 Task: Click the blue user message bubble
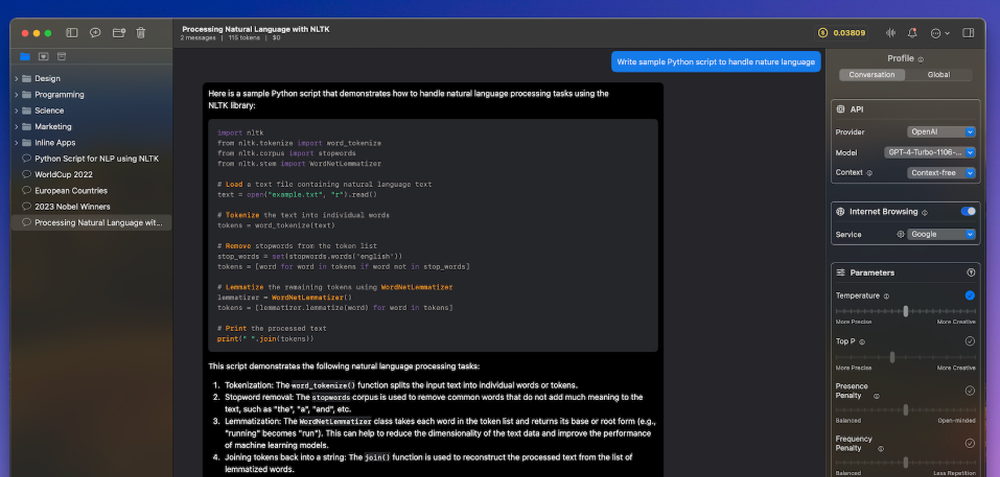pyautogui.click(x=716, y=62)
